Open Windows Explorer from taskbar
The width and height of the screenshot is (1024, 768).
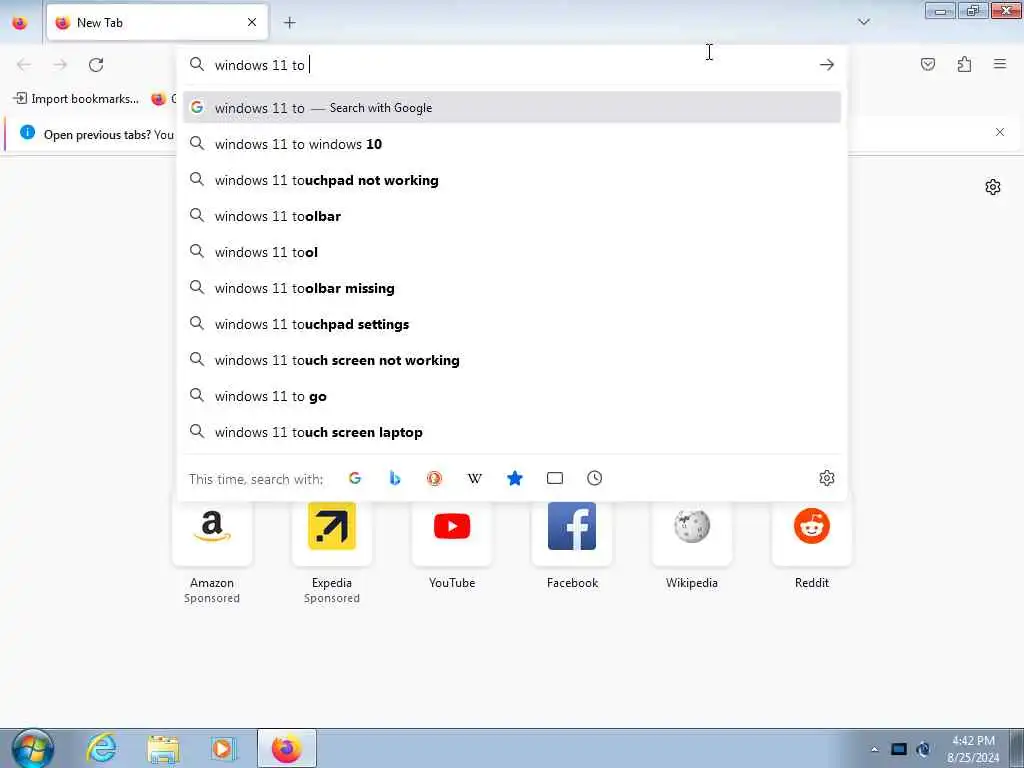163,748
